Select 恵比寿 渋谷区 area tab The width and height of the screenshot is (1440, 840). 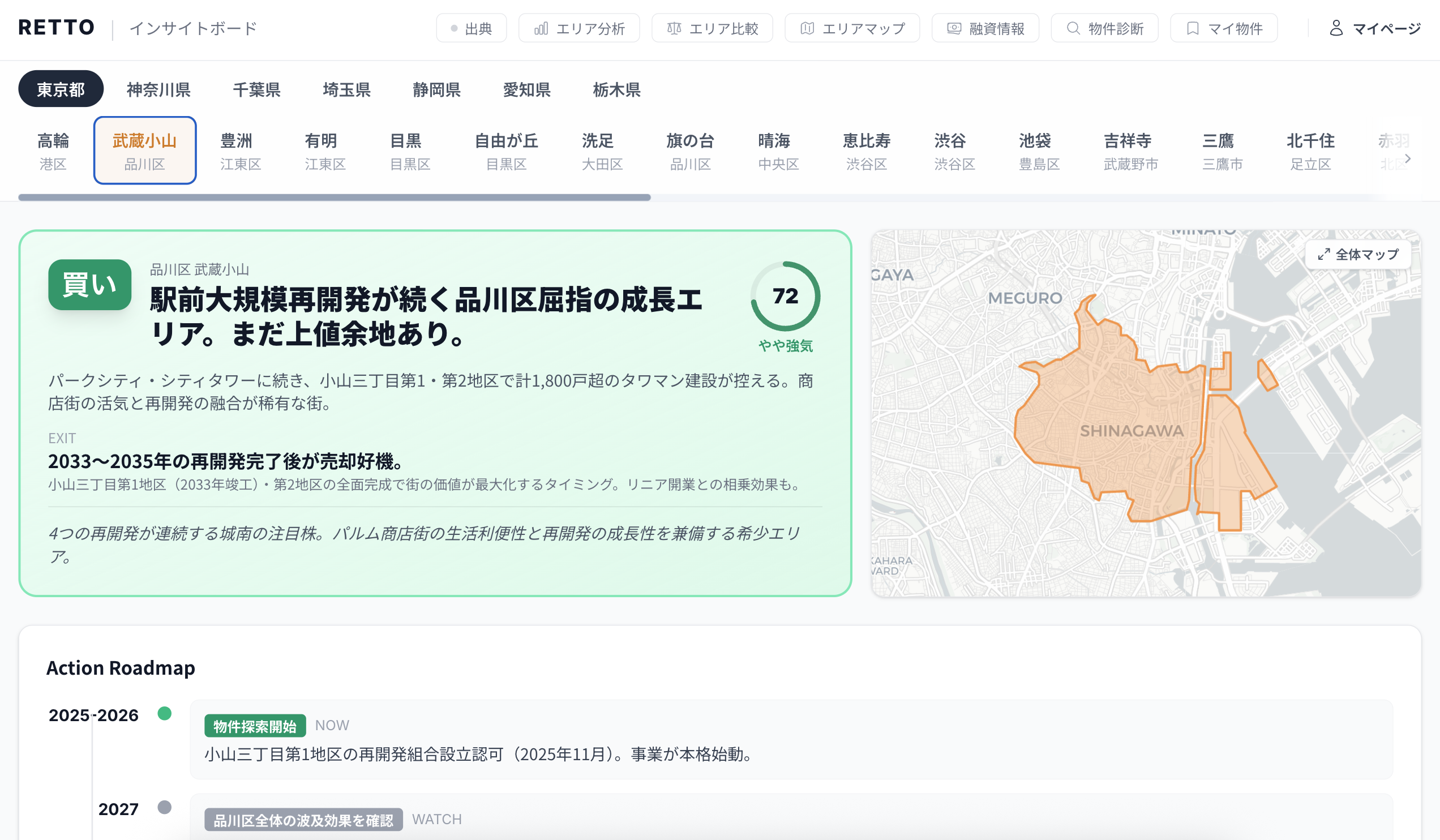pos(866,151)
